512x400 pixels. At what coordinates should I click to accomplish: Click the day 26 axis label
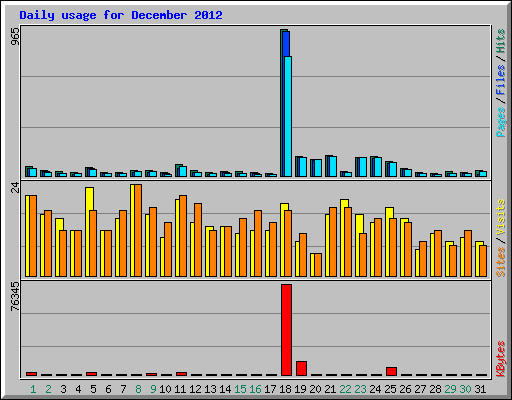[405, 389]
